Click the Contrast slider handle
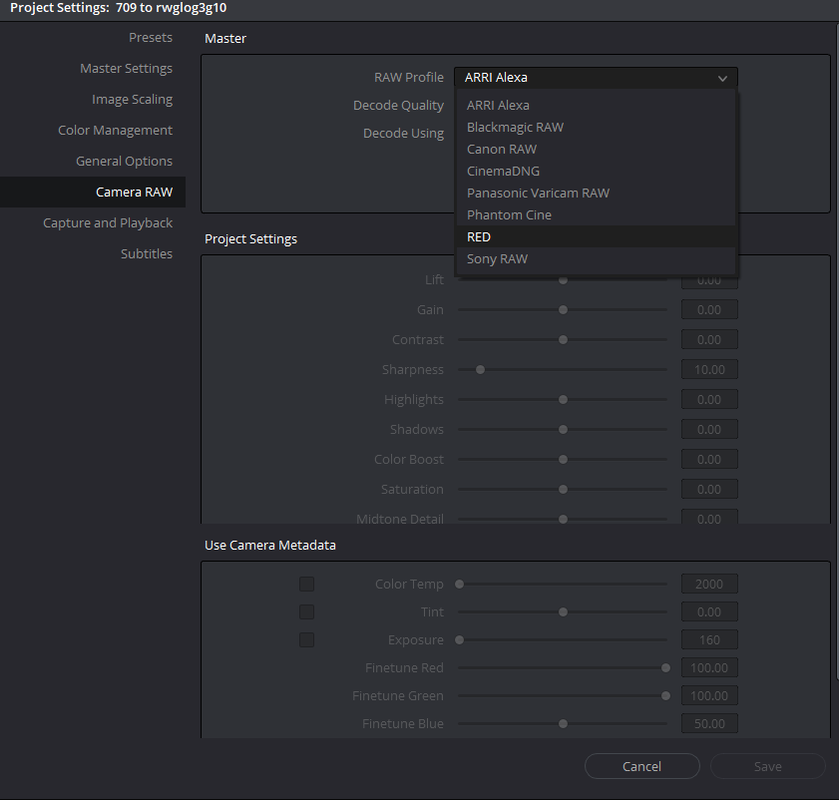The width and height of the screenshot is (839, 800). click(563, 340)
